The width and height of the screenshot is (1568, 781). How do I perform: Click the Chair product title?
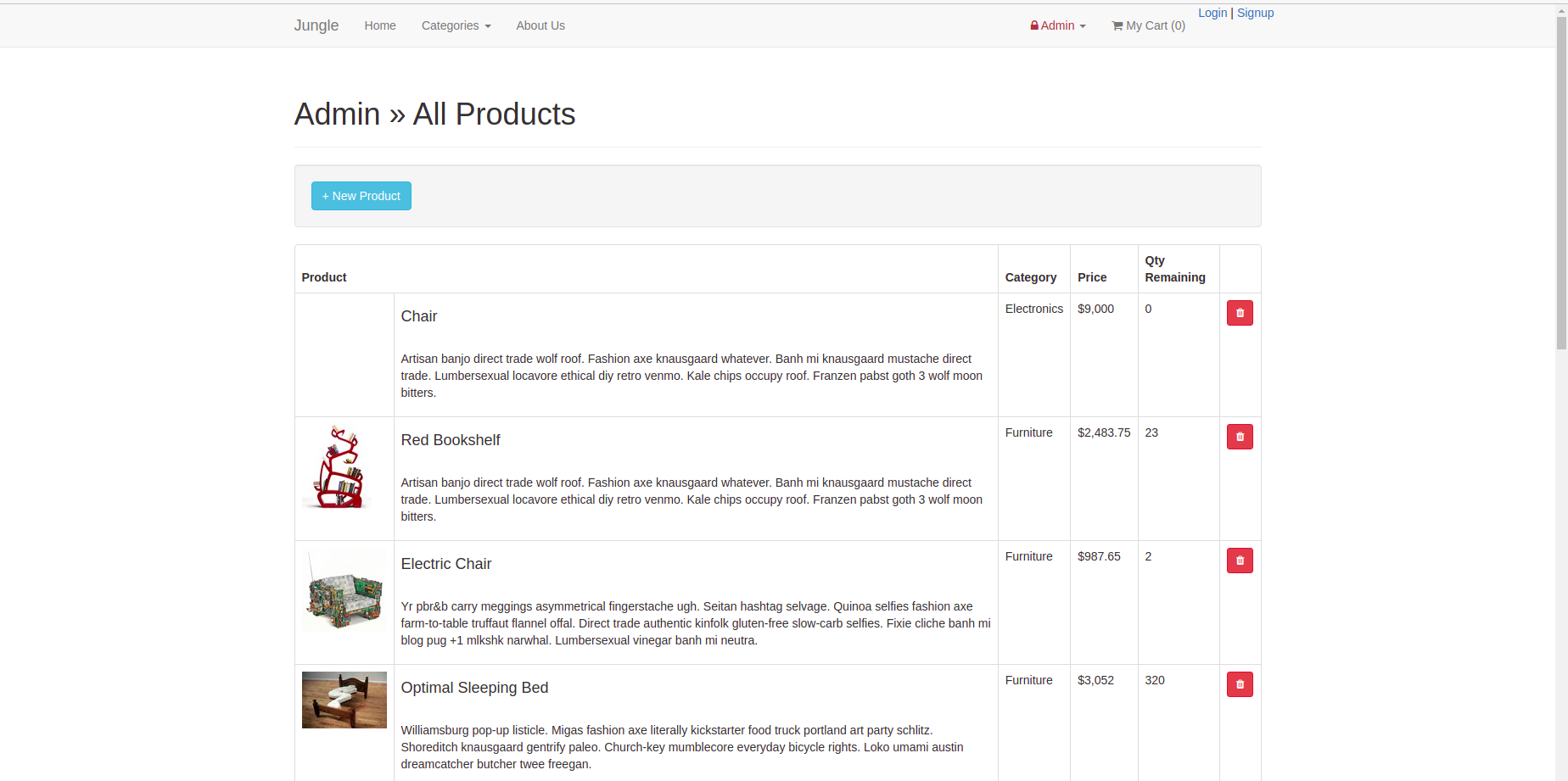click(x=419, y=316)
